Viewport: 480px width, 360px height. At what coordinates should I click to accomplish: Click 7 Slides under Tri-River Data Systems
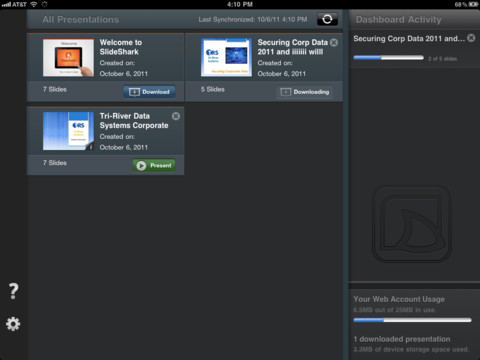55,163
